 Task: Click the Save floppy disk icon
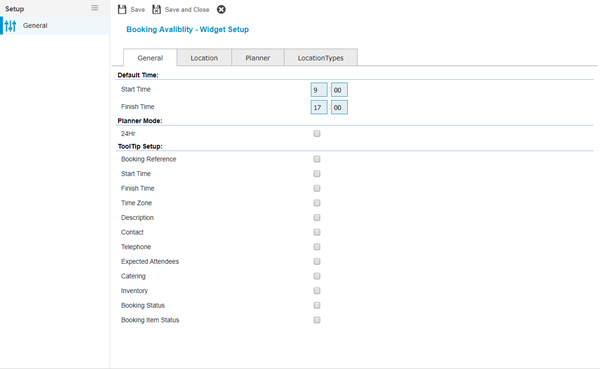point(122,10)
